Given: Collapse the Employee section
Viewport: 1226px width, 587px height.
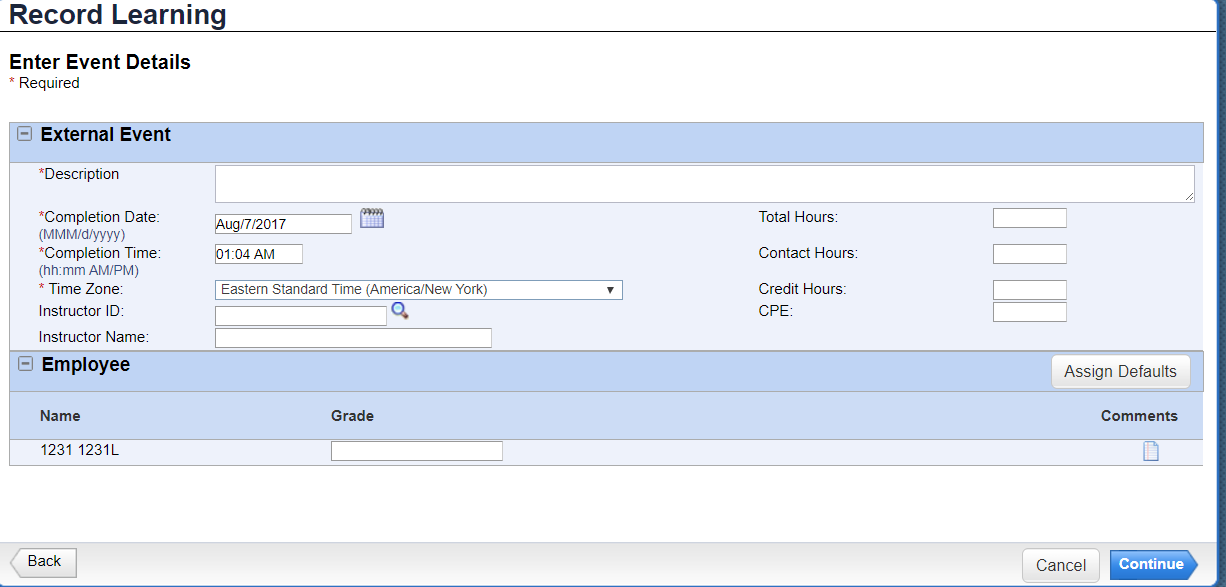Looking at the screenshot, I should [x=25, y=364].
